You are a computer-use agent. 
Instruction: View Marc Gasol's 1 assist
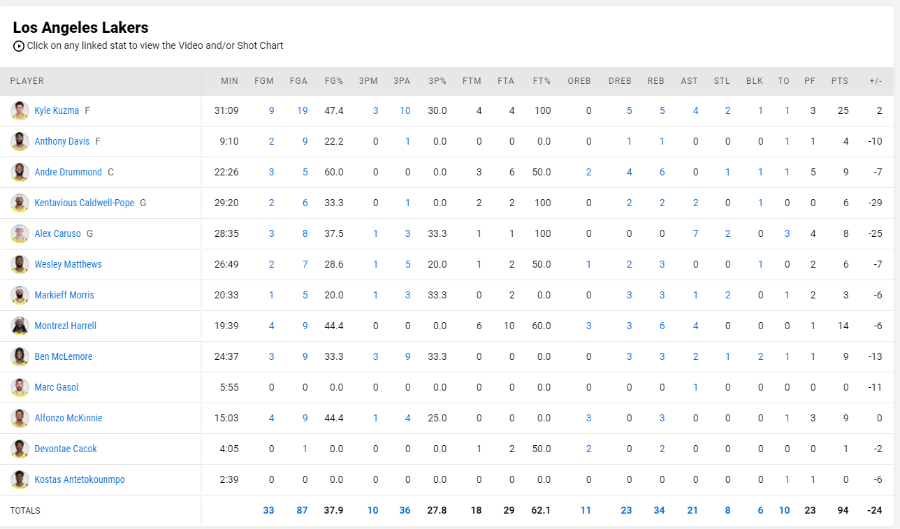coord(695,388)
